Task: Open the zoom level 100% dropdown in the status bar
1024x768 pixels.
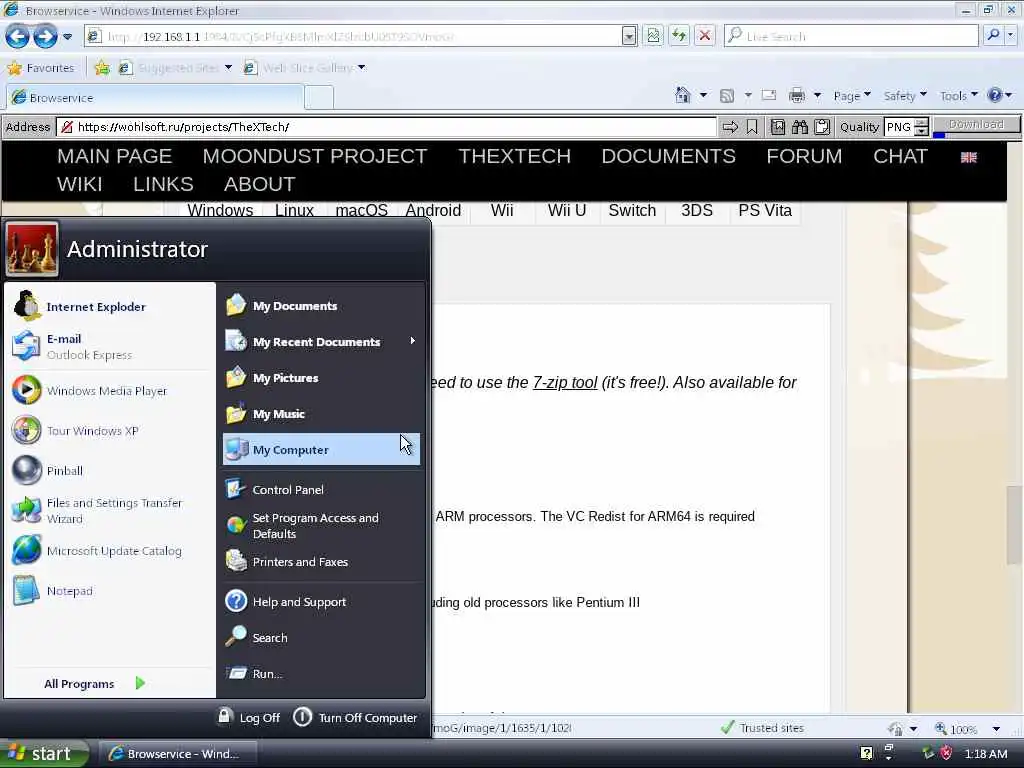Action: click(996, 729)
